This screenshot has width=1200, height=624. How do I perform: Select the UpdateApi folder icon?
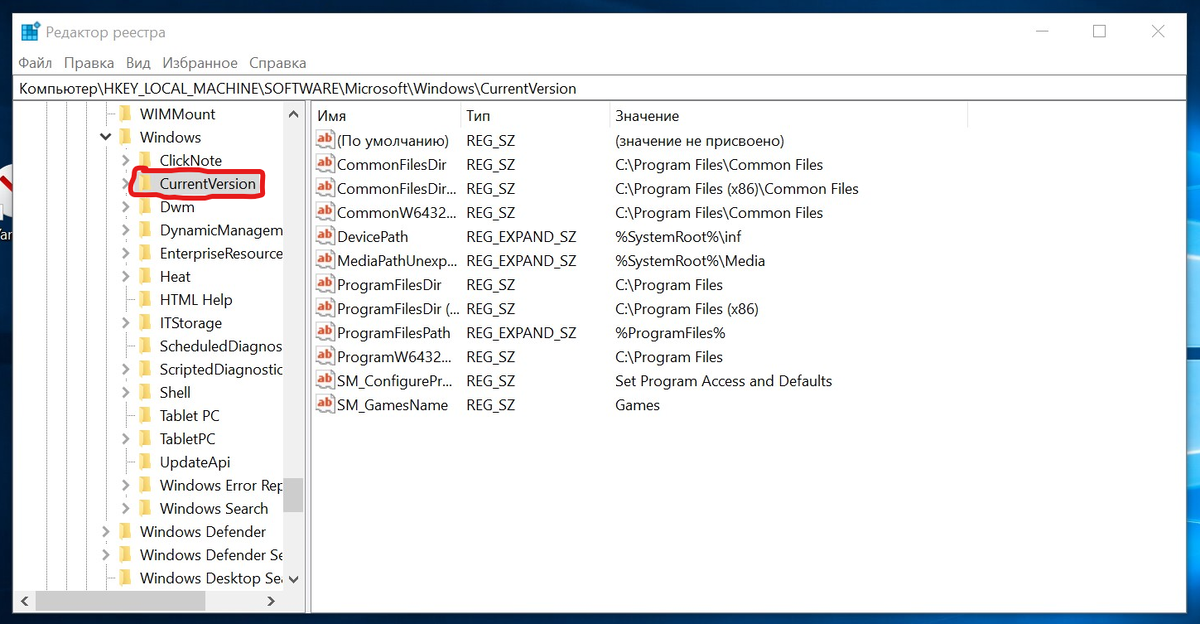[145, 462]
